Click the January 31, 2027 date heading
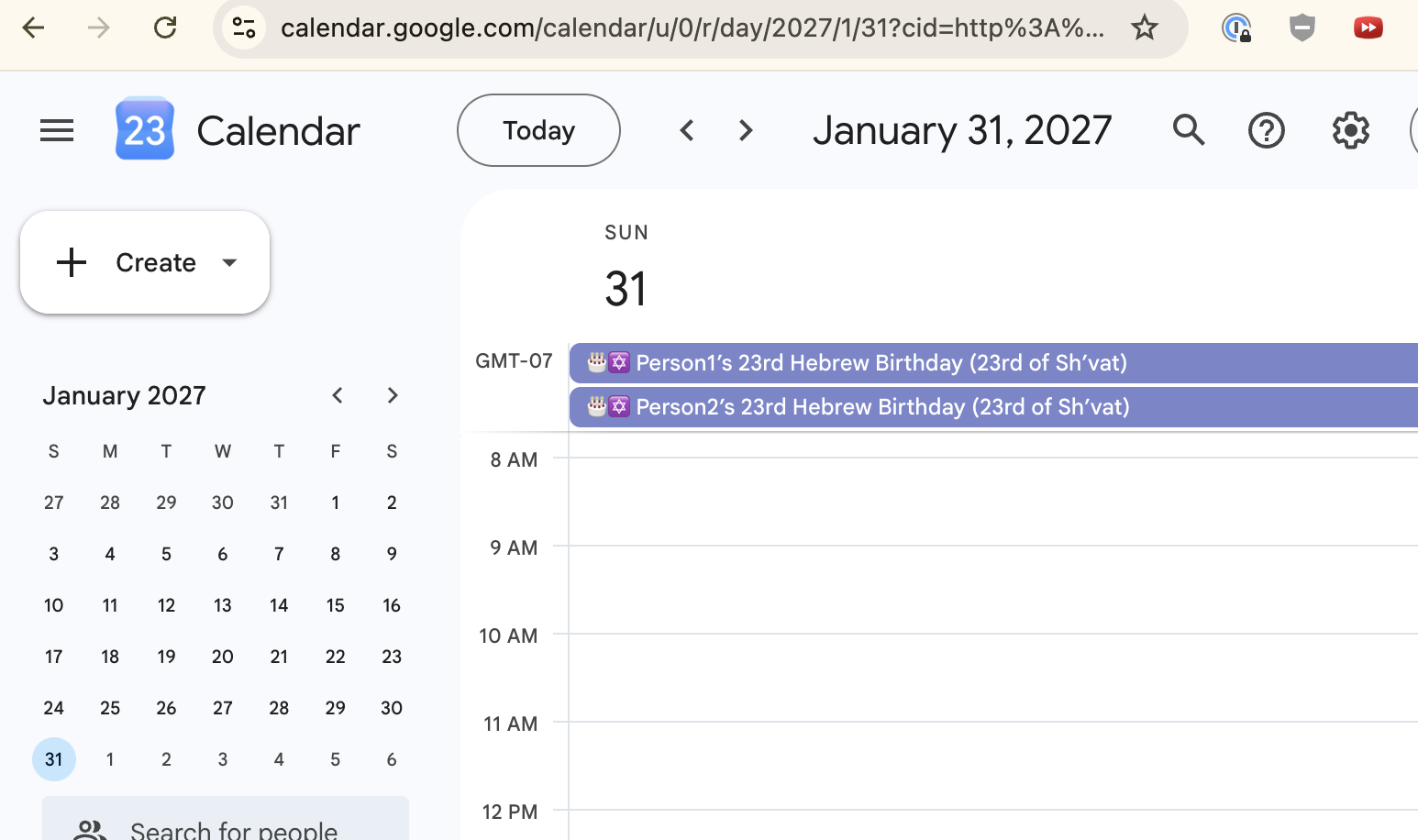The width and height of the screenshot is (1418, 840). [962, 130]
